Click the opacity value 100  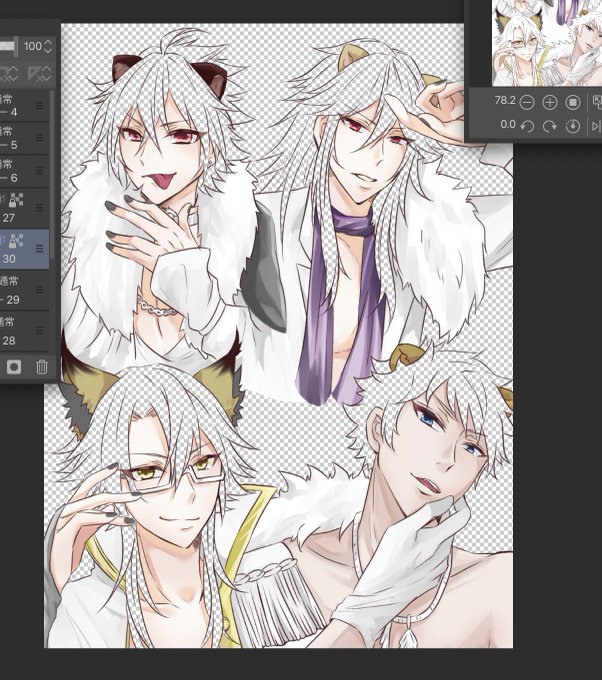(x=33, y=46)
